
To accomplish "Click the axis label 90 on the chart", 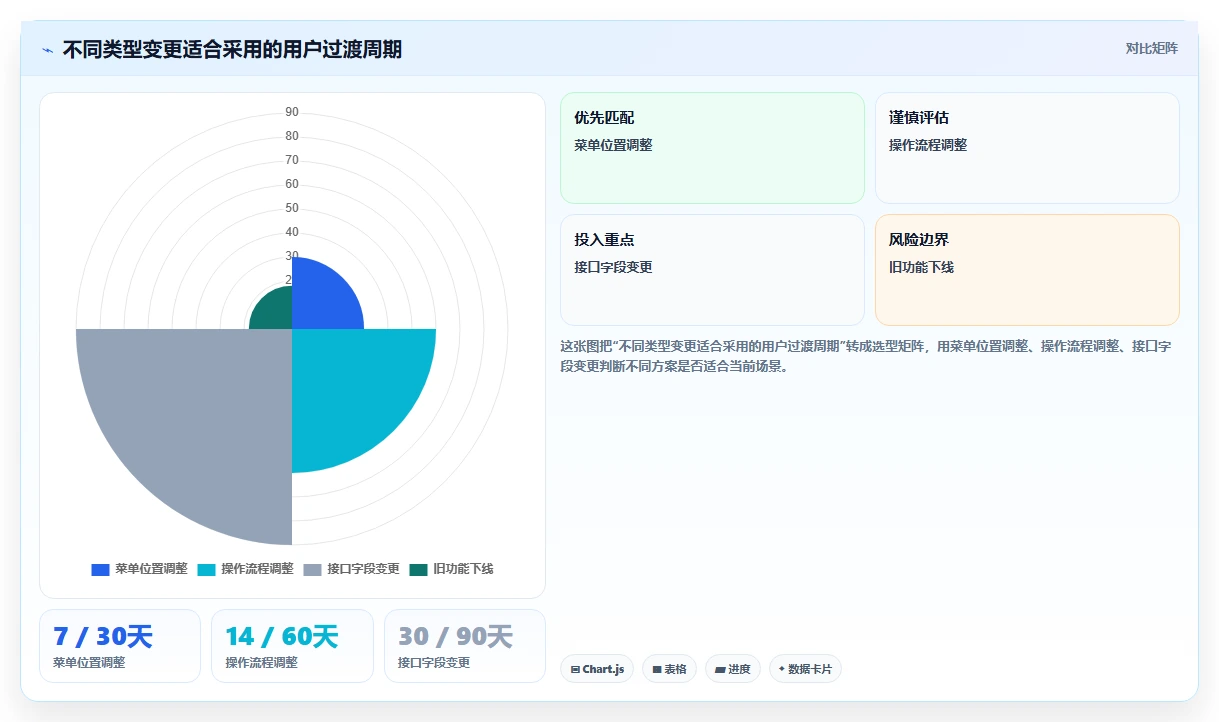I will point(292,112).
